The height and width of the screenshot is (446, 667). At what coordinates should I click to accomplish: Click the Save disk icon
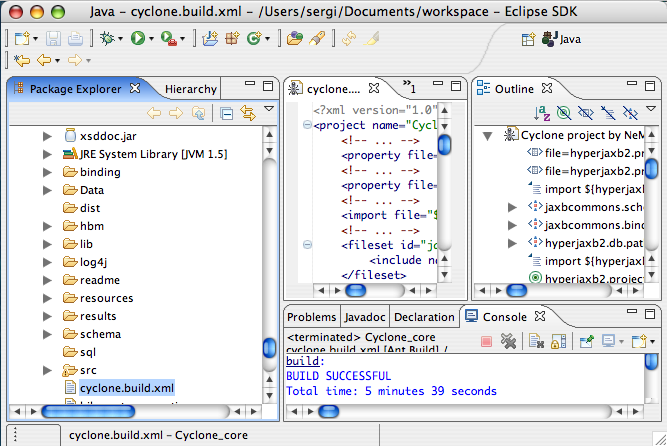pyautogui.click(x=53, y=39)
